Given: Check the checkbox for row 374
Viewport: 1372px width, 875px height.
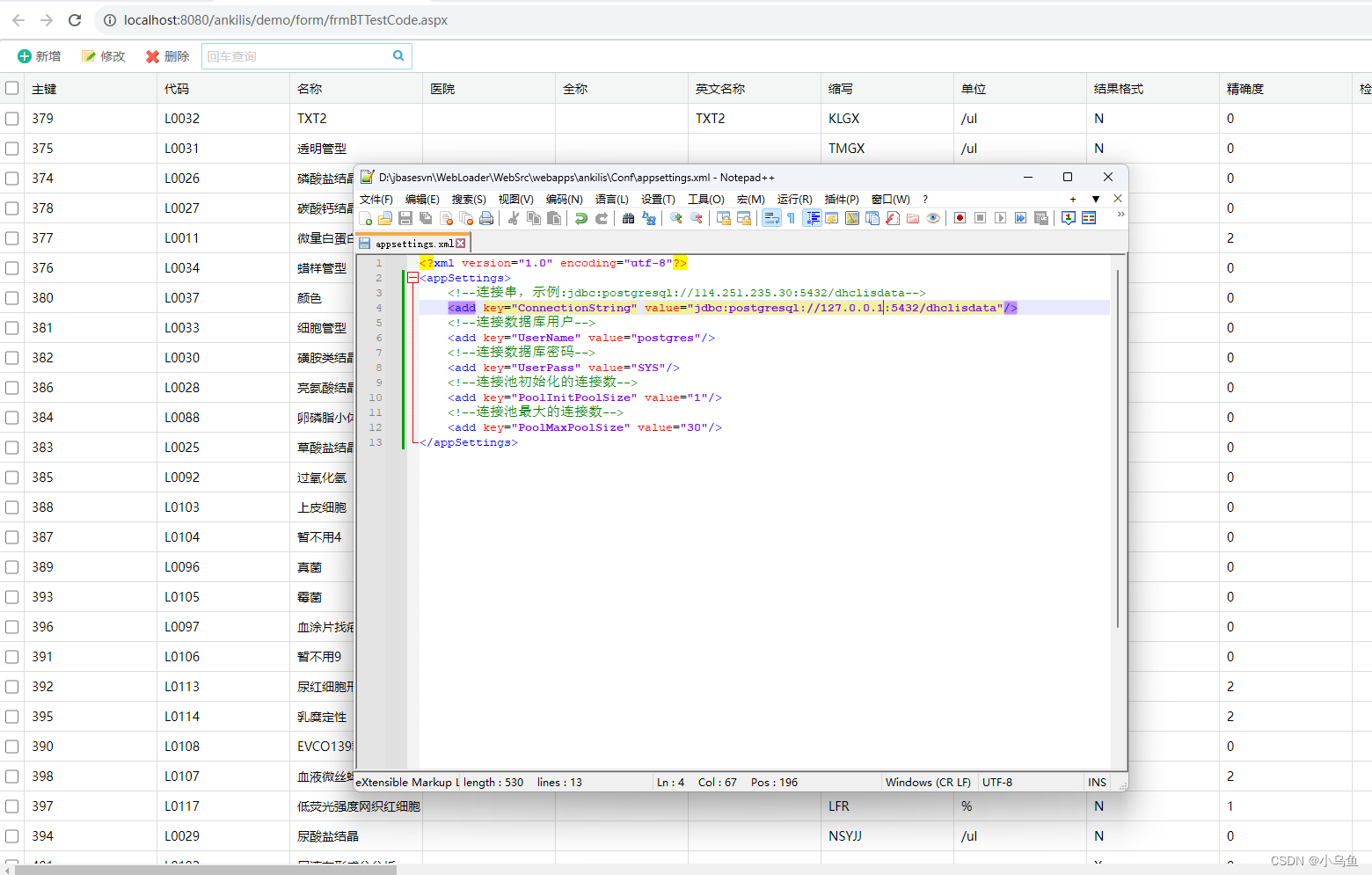Looking at the screenshot, I should (x=12, y=178).
